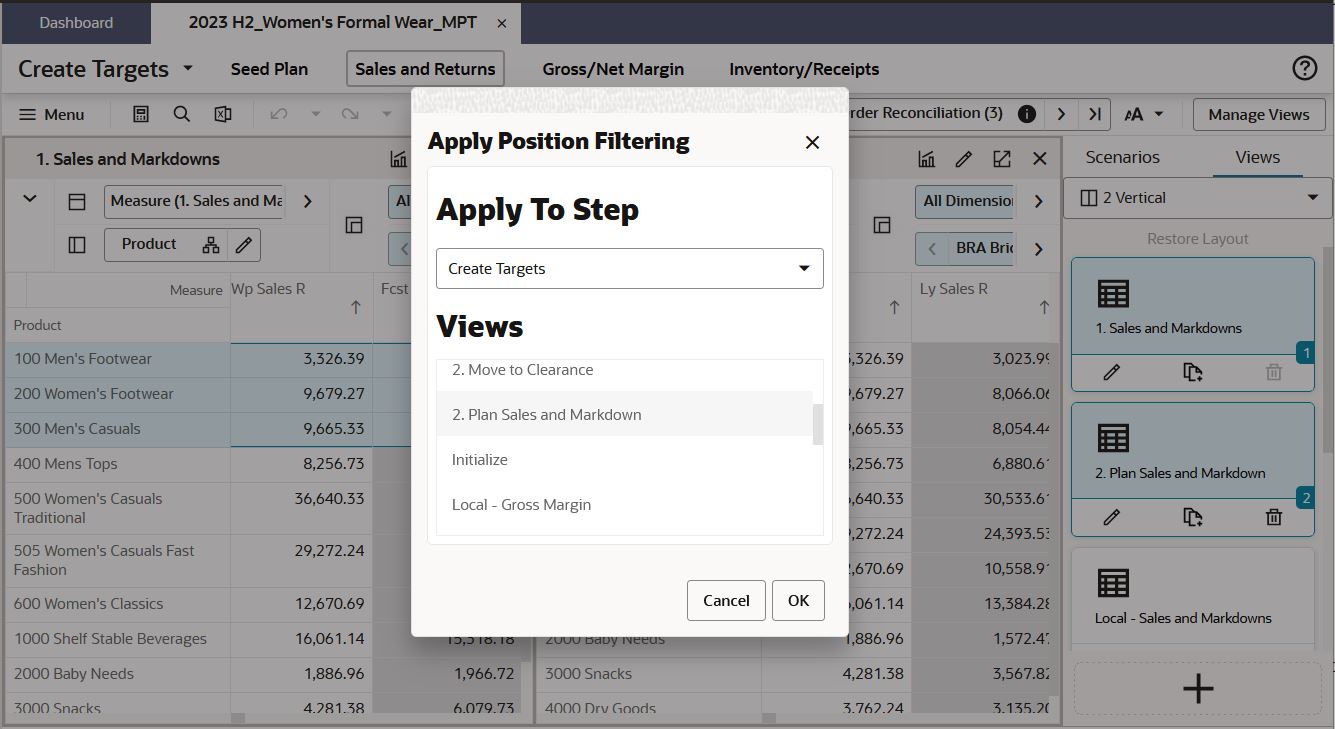The image size is (1335, 729).
Task: Switch to the Scenarios tab
Action: [1123, 157]
